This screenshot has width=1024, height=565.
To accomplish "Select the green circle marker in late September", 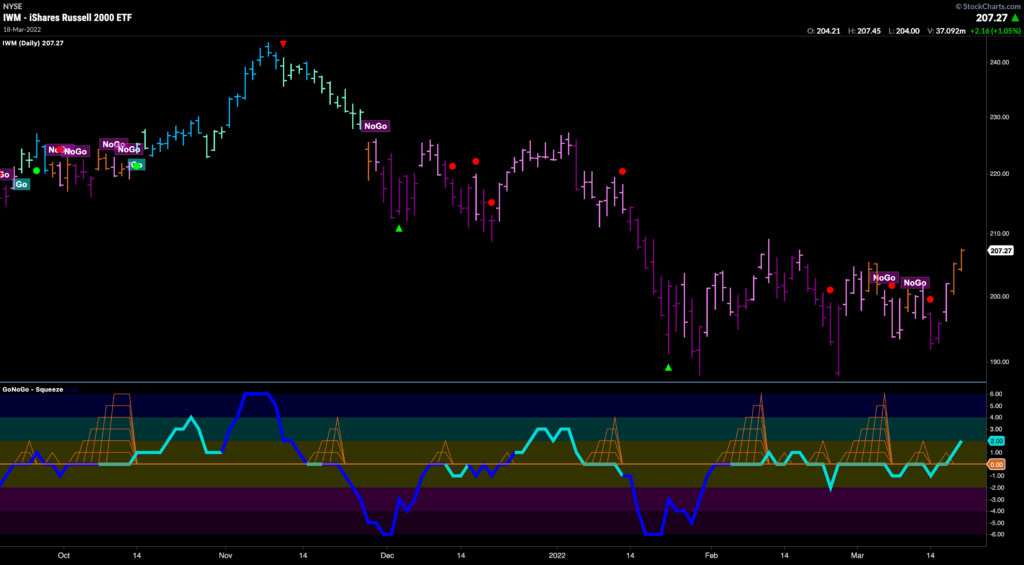I will coord(37,170).
